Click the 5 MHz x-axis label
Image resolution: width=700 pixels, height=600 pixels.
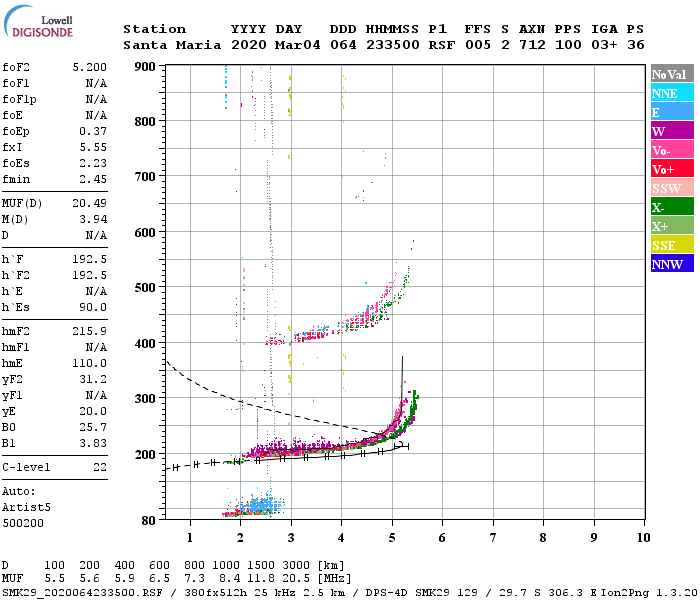click(x=392, y=538)
